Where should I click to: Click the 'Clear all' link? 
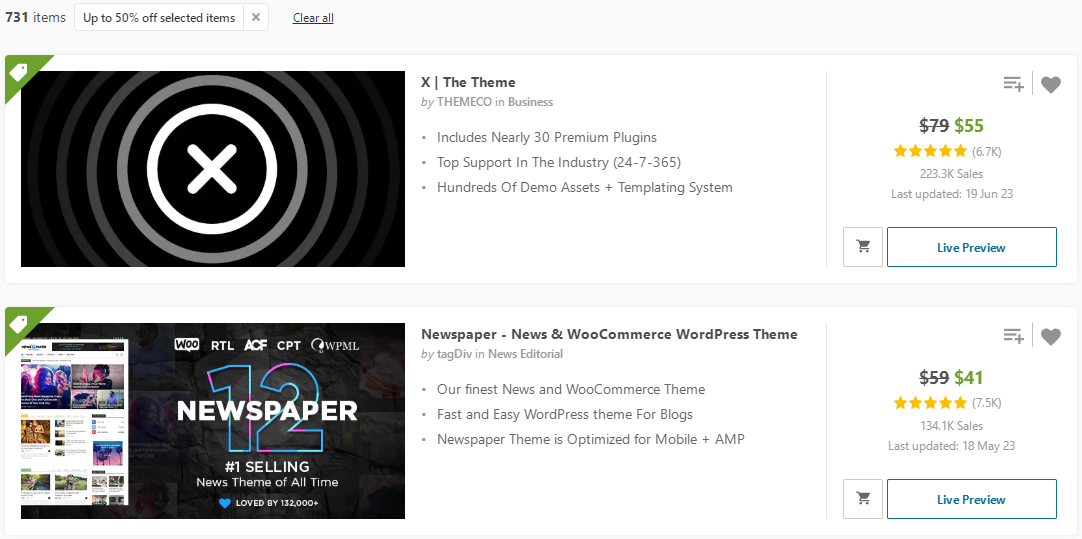[313, 18]
